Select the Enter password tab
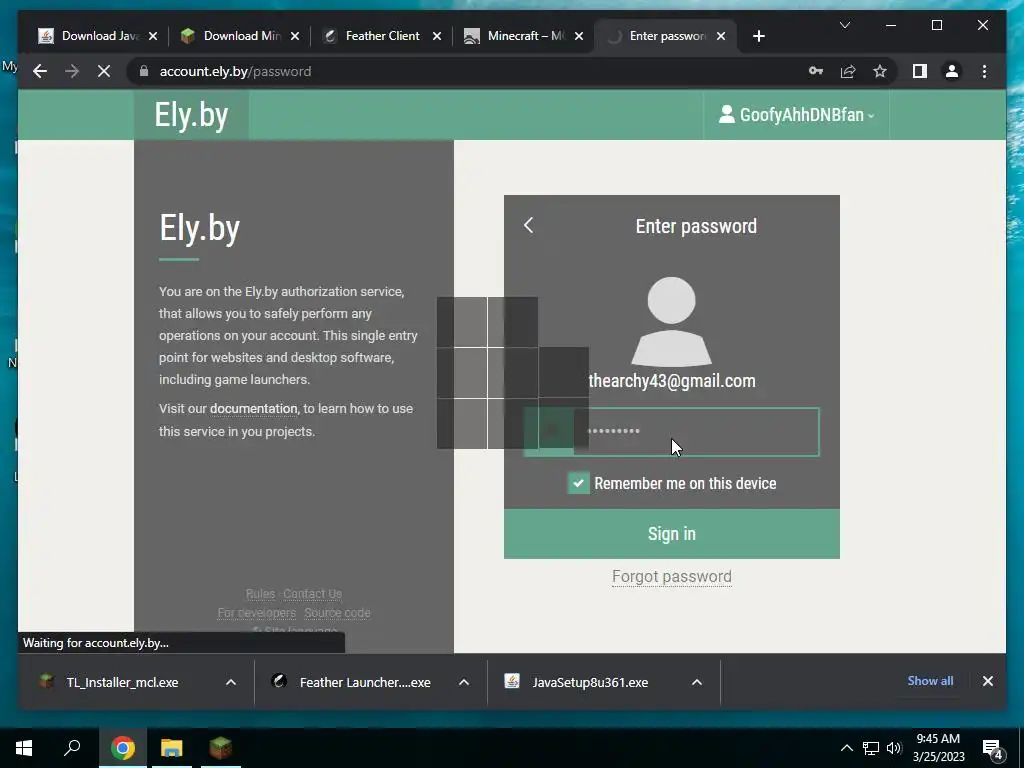 (x=665, y=36)
